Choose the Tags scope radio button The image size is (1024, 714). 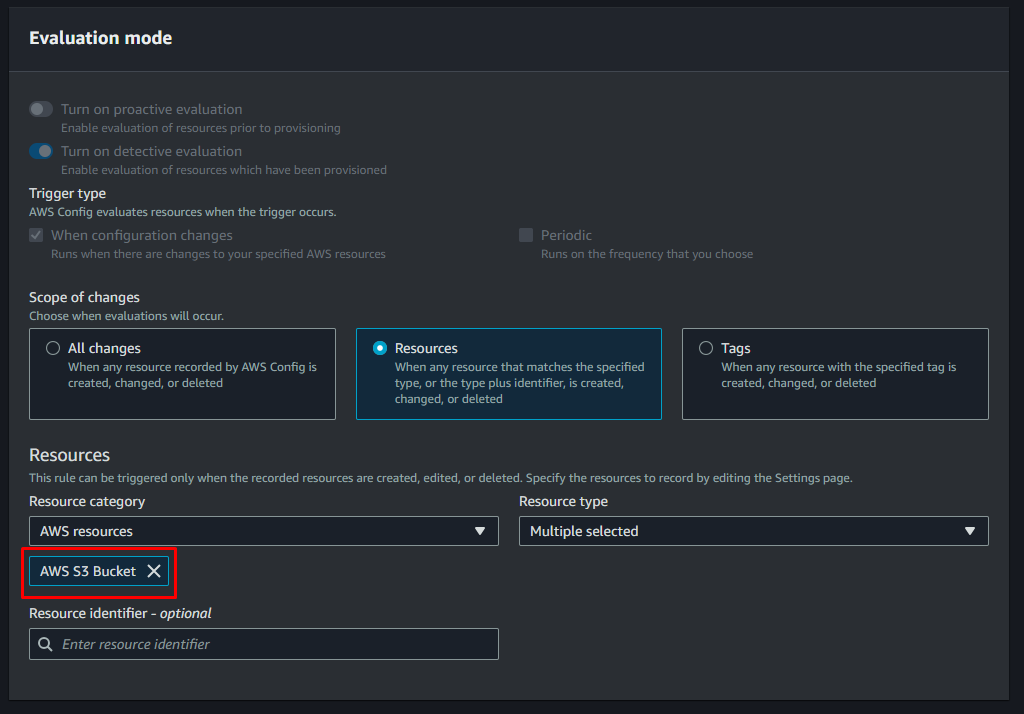tap(706, 348)
